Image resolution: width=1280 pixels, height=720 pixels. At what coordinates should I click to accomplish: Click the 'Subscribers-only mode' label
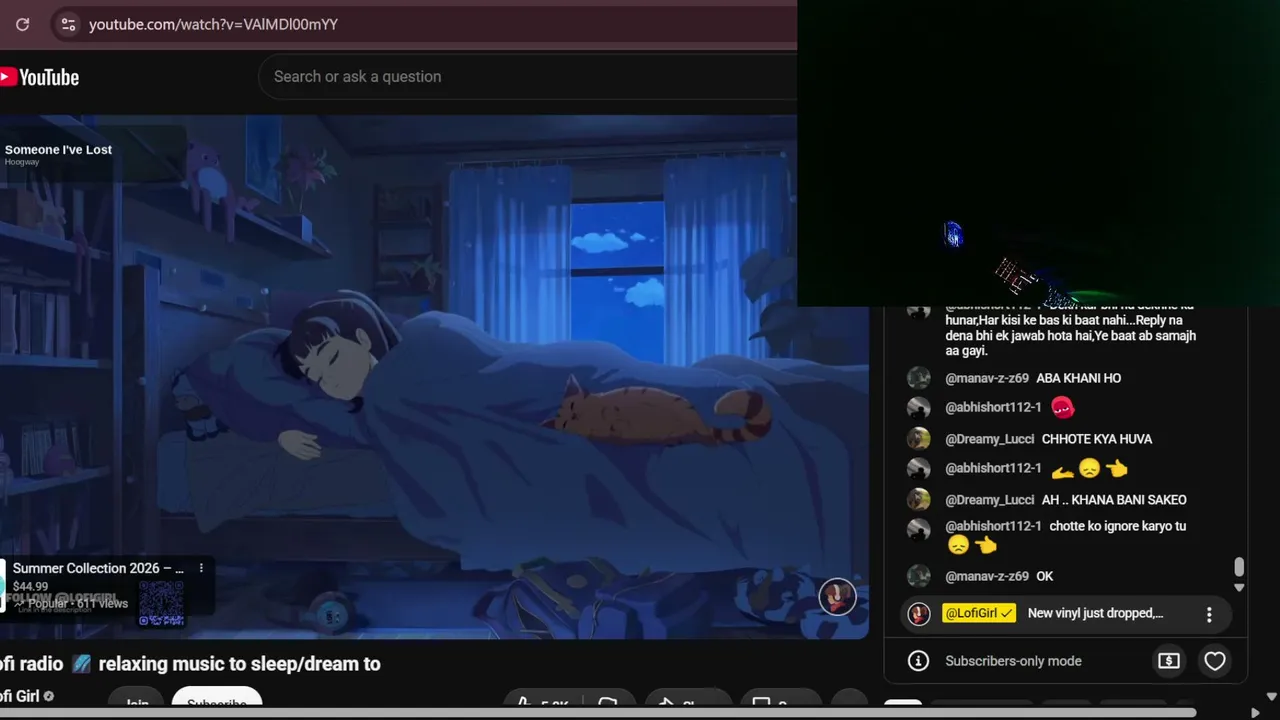coord(1013,661)
